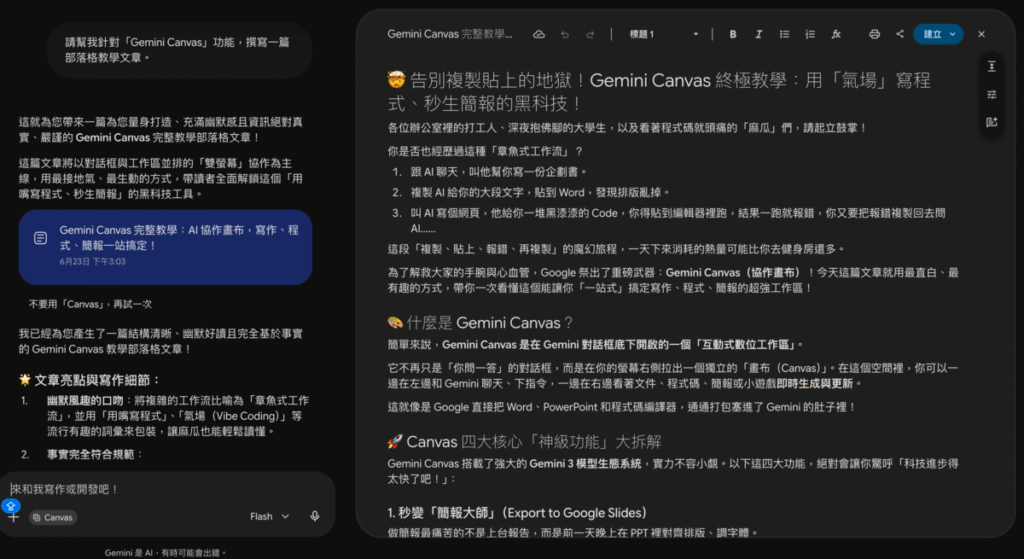The image size is (1024, 559).
Task: Click the adjust tone sliders icon
Action: pos(991,95)
